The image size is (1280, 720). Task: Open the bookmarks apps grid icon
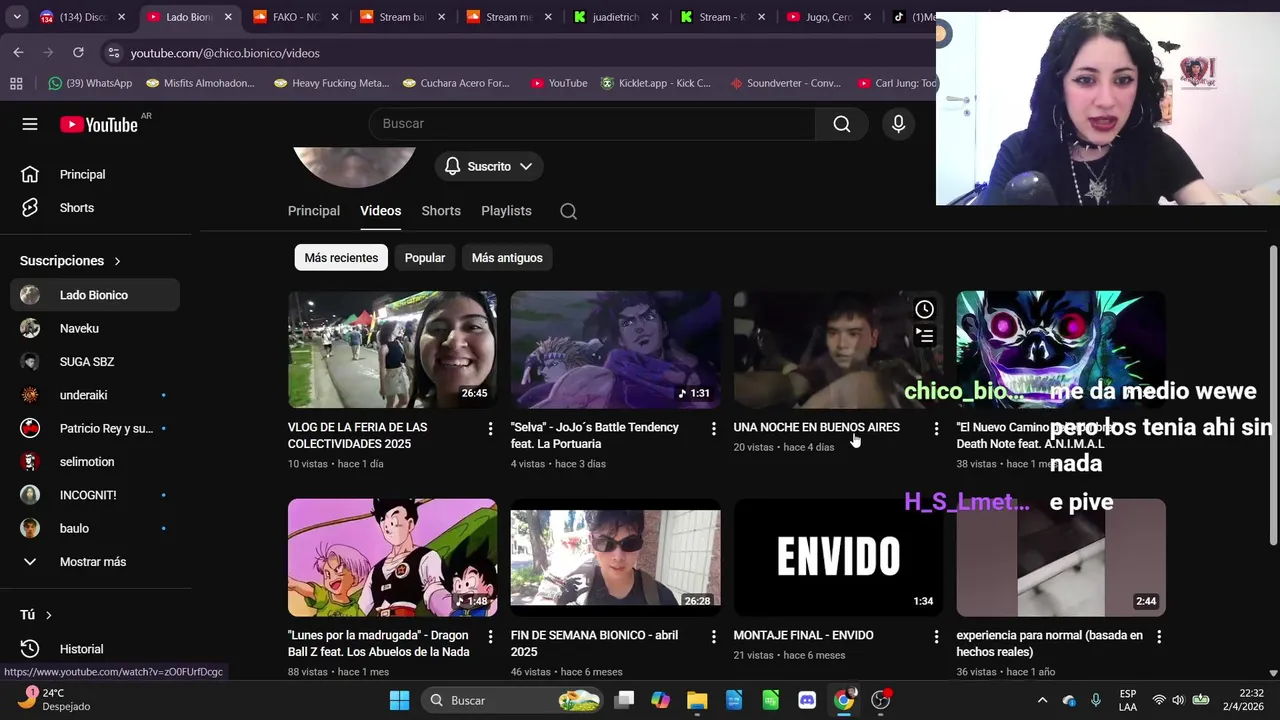(x=16, y=83)
